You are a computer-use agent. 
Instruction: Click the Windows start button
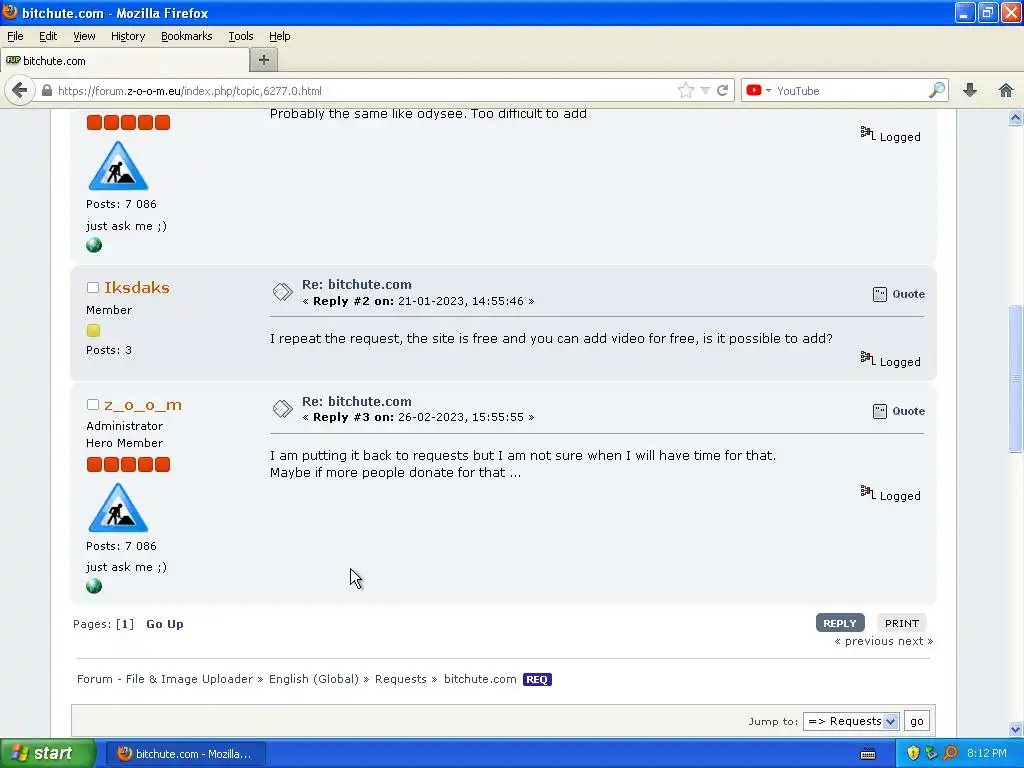coord(48,753)
